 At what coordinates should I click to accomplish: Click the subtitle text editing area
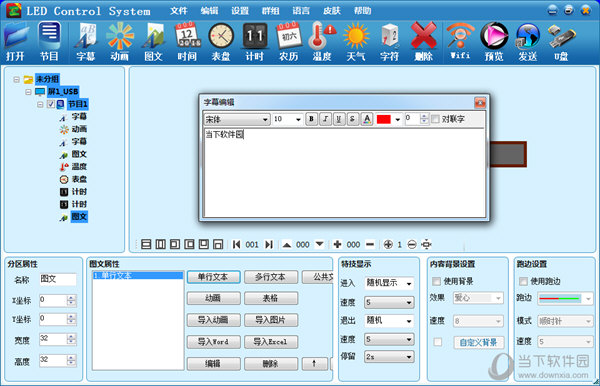point(345,173)
